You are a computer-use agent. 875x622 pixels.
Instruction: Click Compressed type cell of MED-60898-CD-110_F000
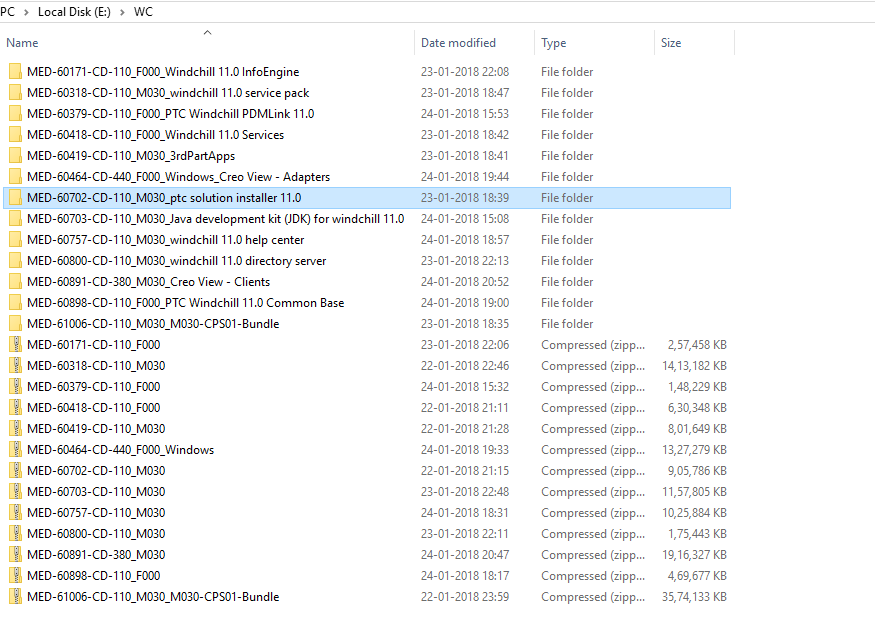[593, 576]
